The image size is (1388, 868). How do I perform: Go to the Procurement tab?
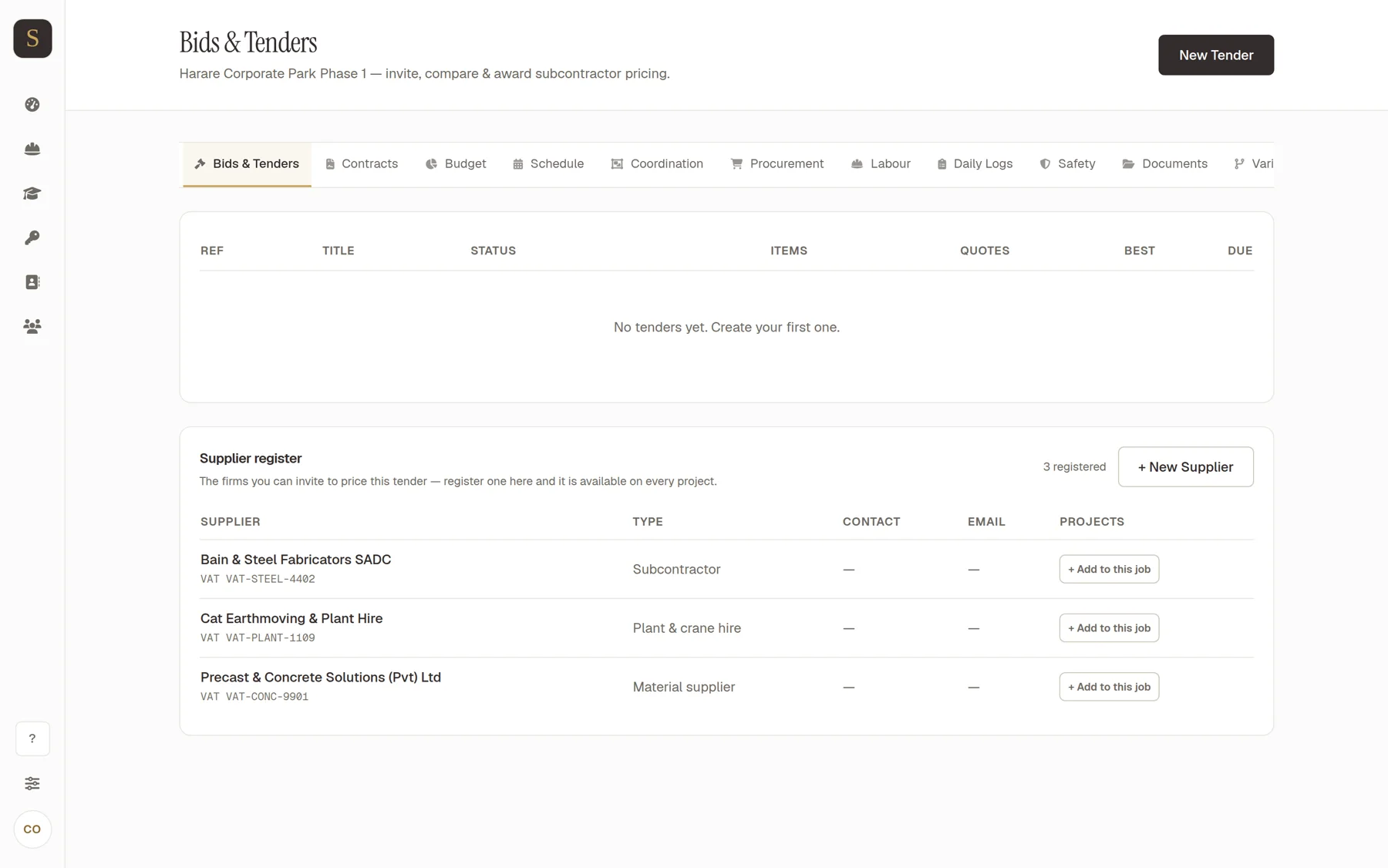tap(777, 163)
